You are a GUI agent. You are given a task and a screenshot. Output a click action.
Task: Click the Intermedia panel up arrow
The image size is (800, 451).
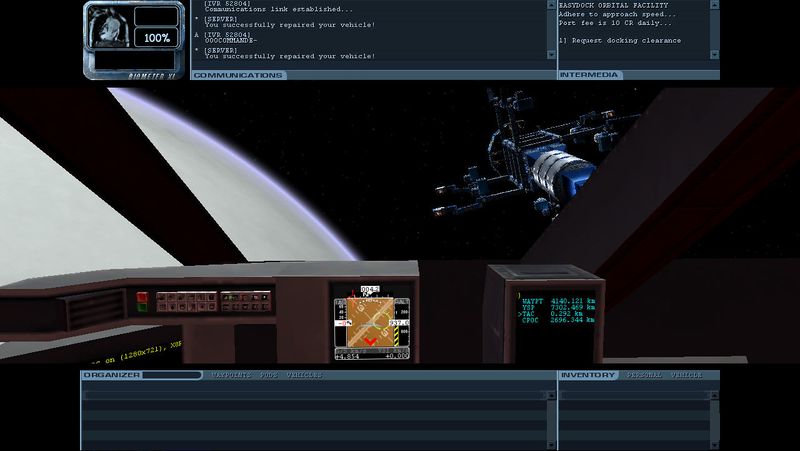point(714,5)
